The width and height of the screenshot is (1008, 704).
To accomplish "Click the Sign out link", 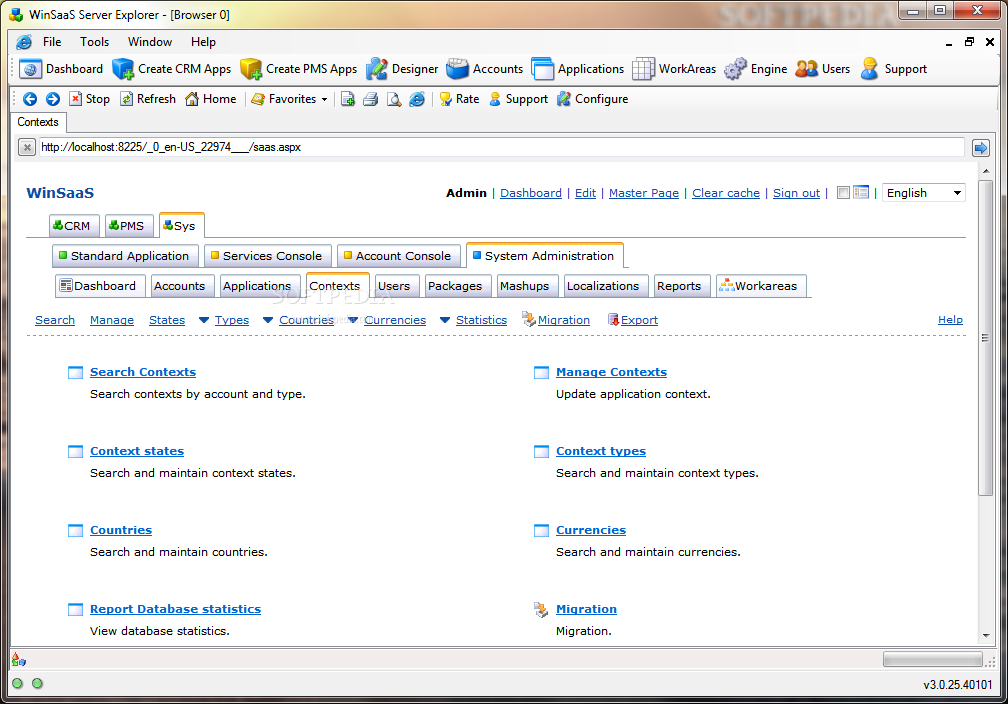I will tap(796, 193).
